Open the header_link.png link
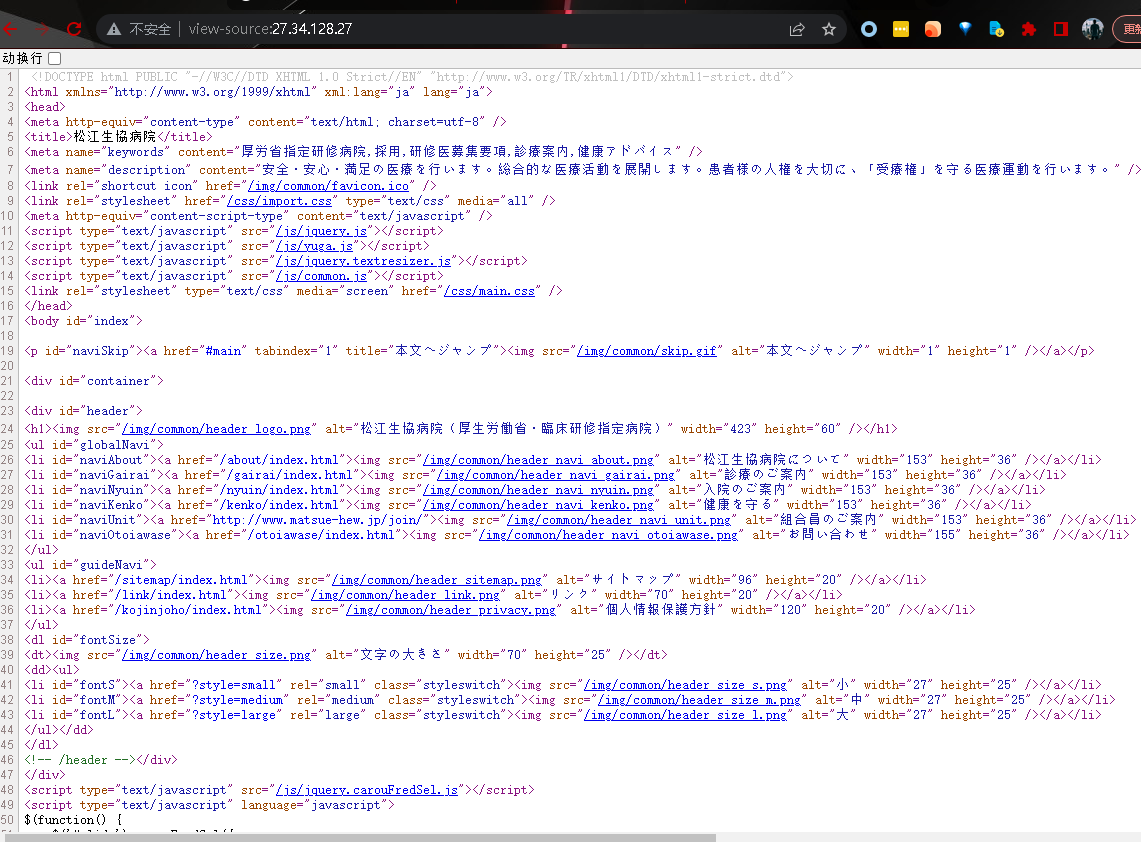This screenshot has width=1141, height=842. [405, 595]
